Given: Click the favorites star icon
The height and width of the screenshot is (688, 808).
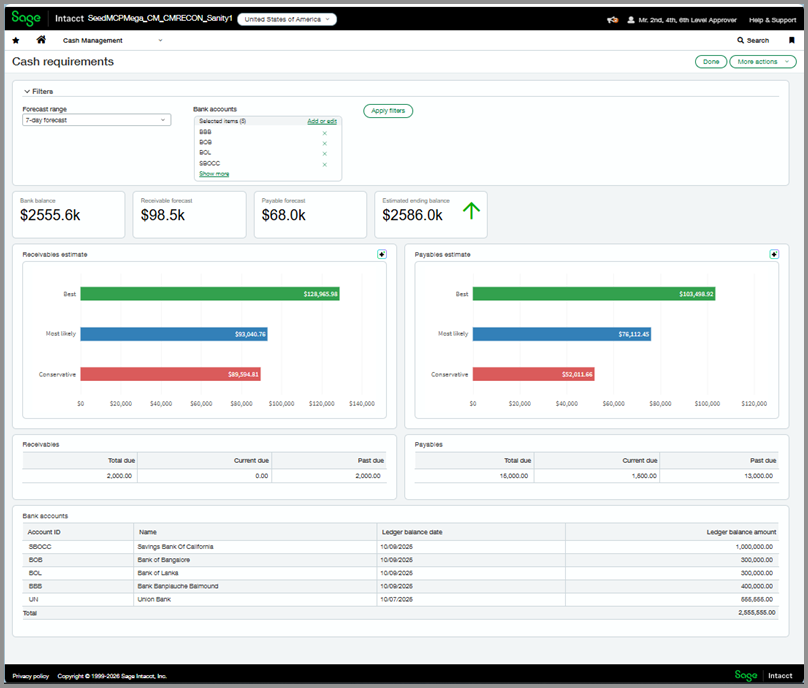Looking at the screenshot, I should click(x=15, y=40).
